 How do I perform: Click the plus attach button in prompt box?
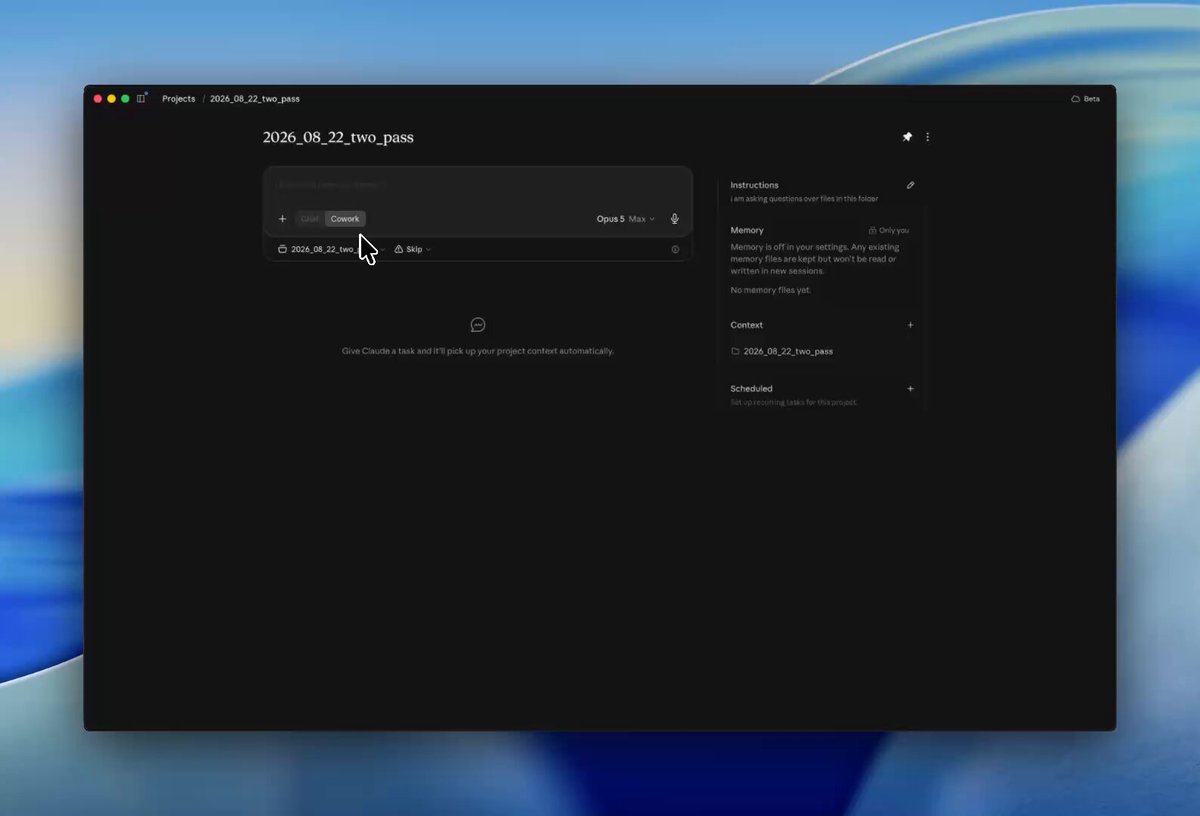(282, 219)
